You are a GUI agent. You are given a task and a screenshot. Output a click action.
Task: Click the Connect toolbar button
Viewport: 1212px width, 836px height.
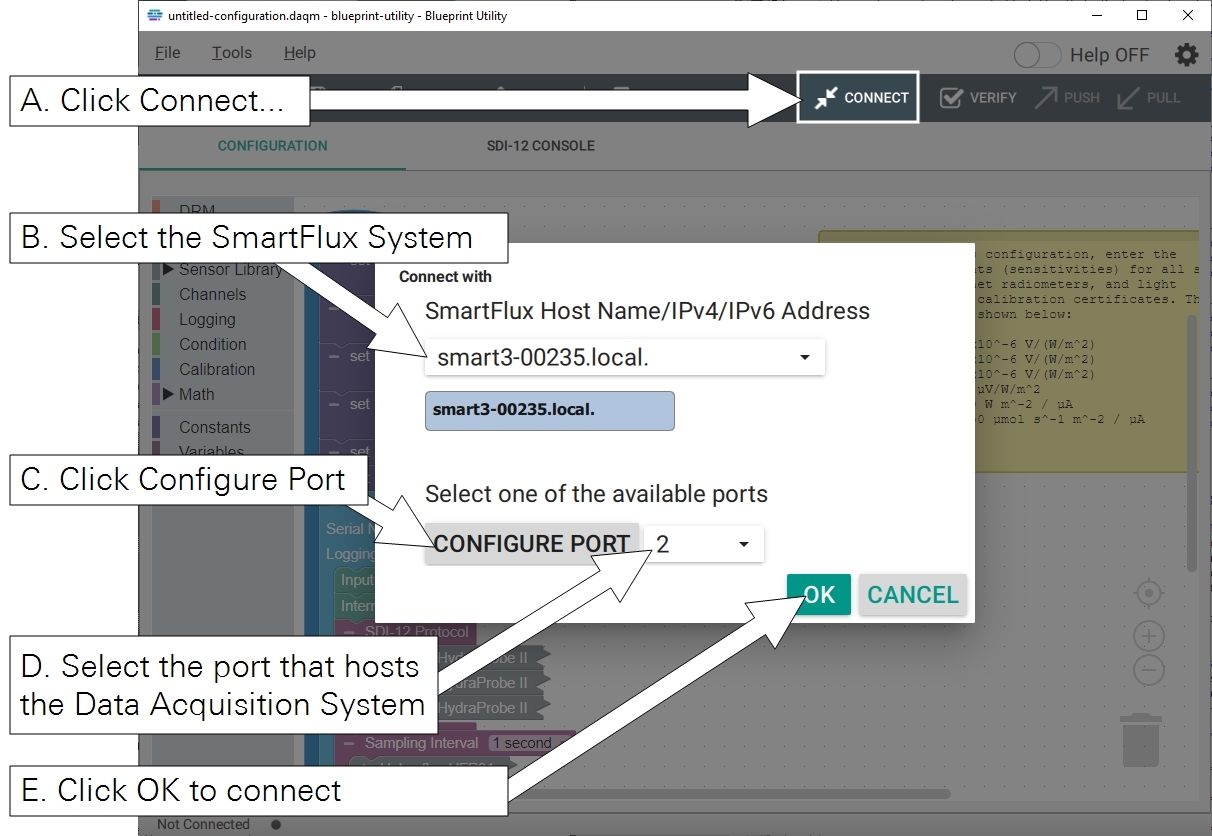point(858,97)
